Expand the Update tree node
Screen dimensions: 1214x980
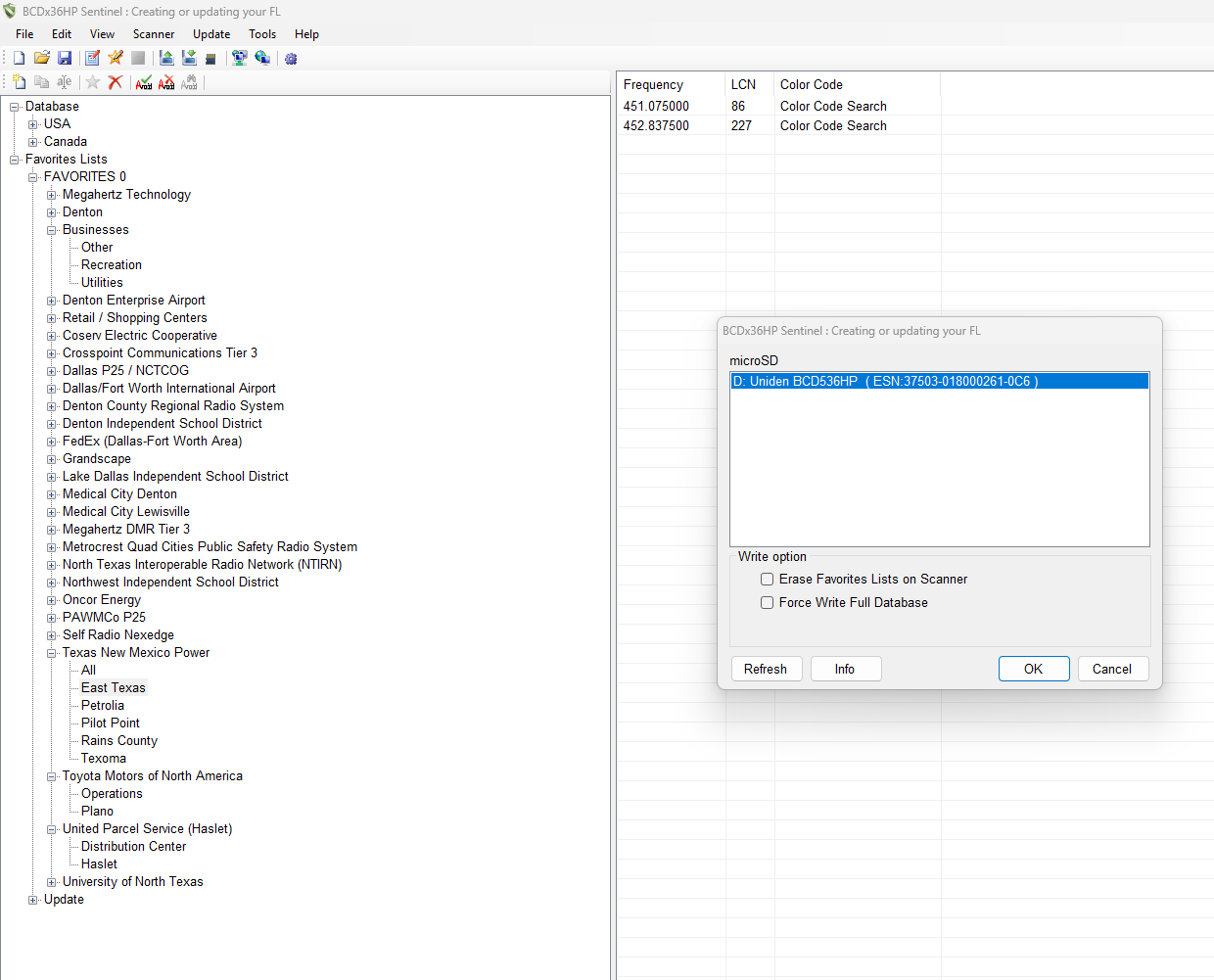click(33, 900)
